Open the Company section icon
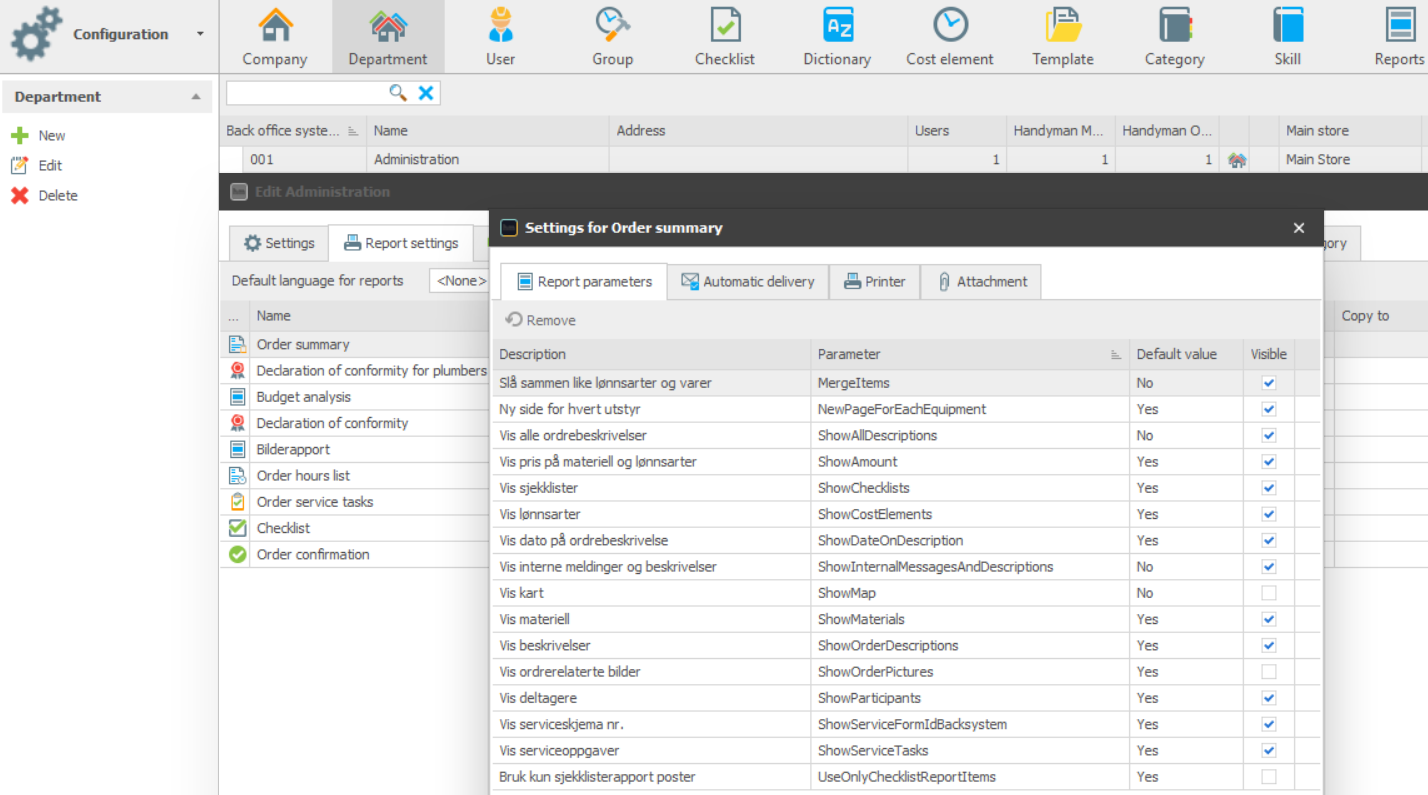The height and width of the screenshot is (795, 1428). pos(275,25)
